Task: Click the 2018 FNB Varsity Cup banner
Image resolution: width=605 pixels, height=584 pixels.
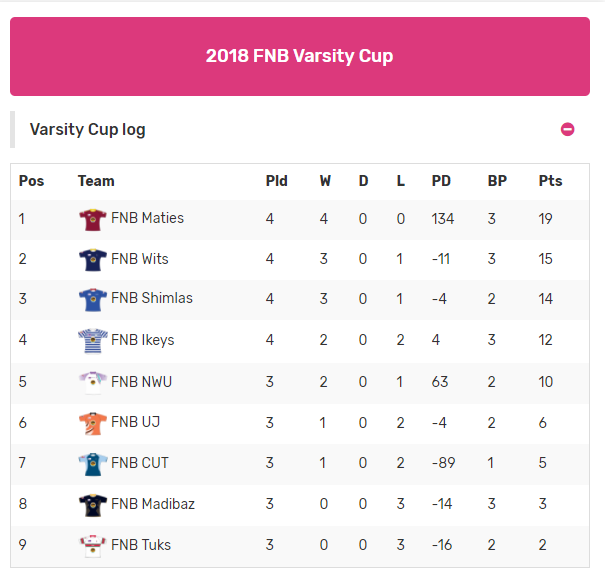Action: tap(300, 56)
